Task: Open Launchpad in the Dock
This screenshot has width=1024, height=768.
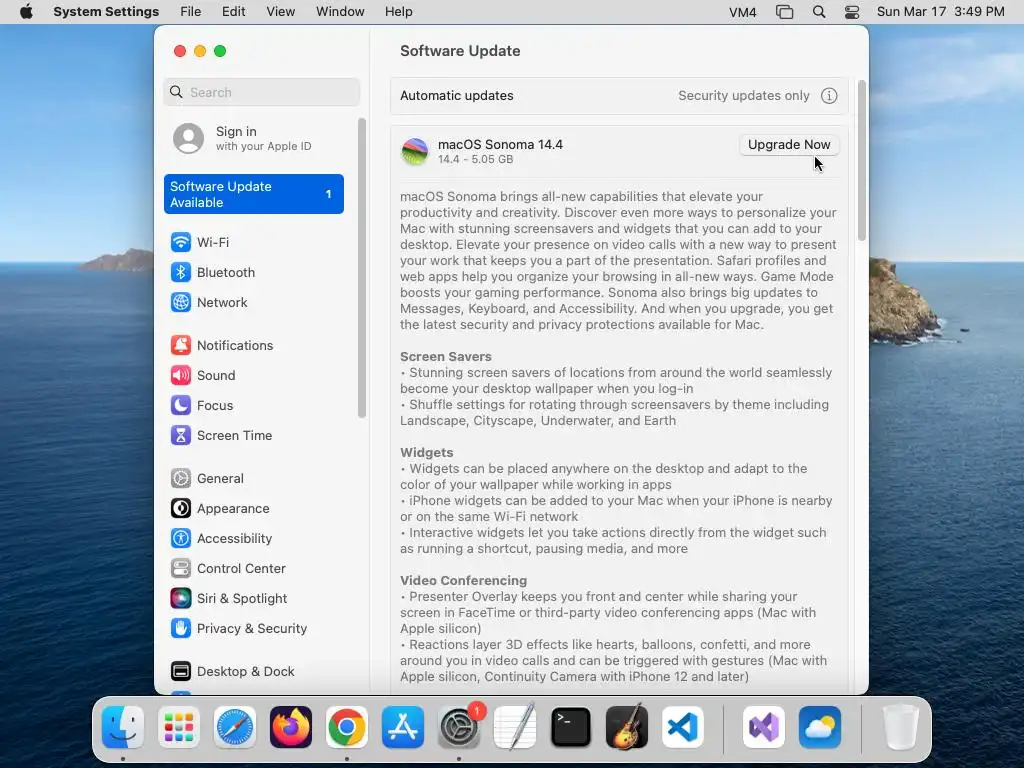Action: coord(179,727)
